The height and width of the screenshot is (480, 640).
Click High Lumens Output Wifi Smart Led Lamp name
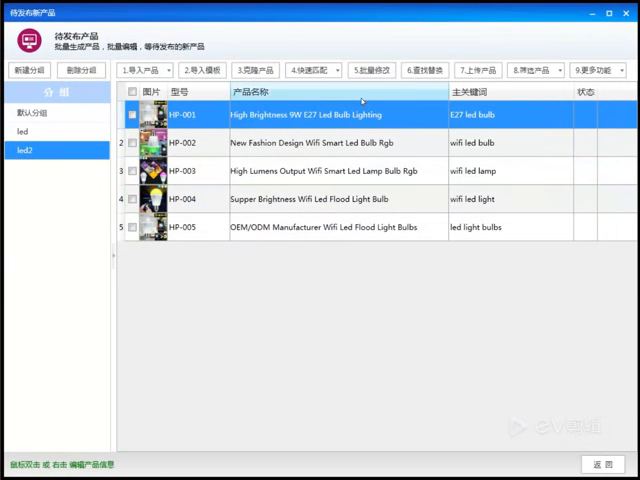tap(324, 171)
